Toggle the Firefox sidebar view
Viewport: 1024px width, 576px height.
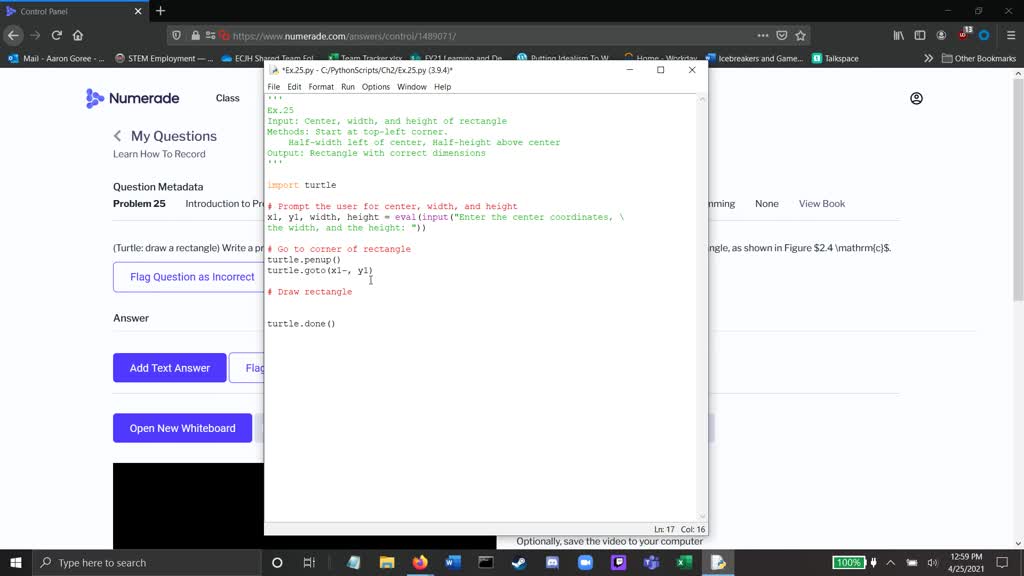[920, 35]
